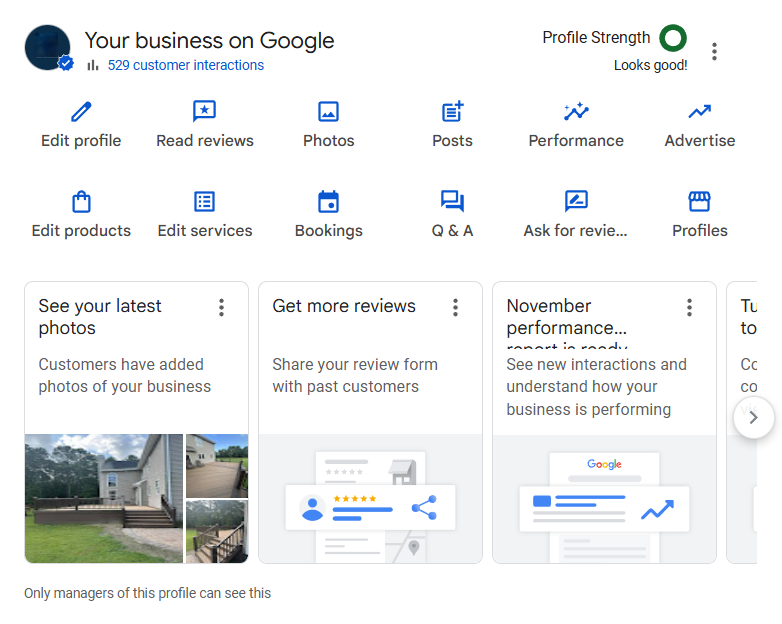Click the Edit products label

81,231
